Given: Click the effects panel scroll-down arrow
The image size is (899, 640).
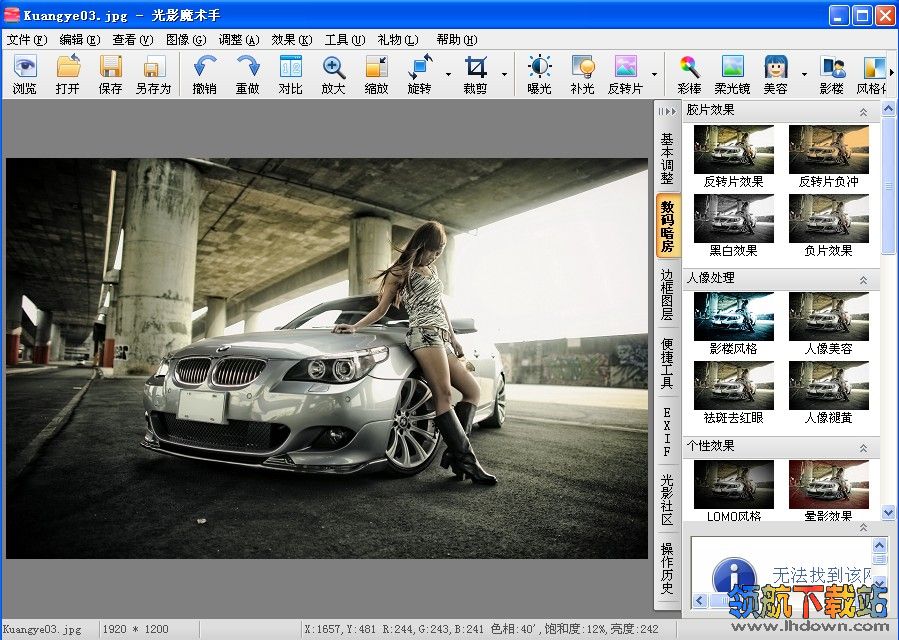Looking at the screenshot, I should click(x=888, y=512).
